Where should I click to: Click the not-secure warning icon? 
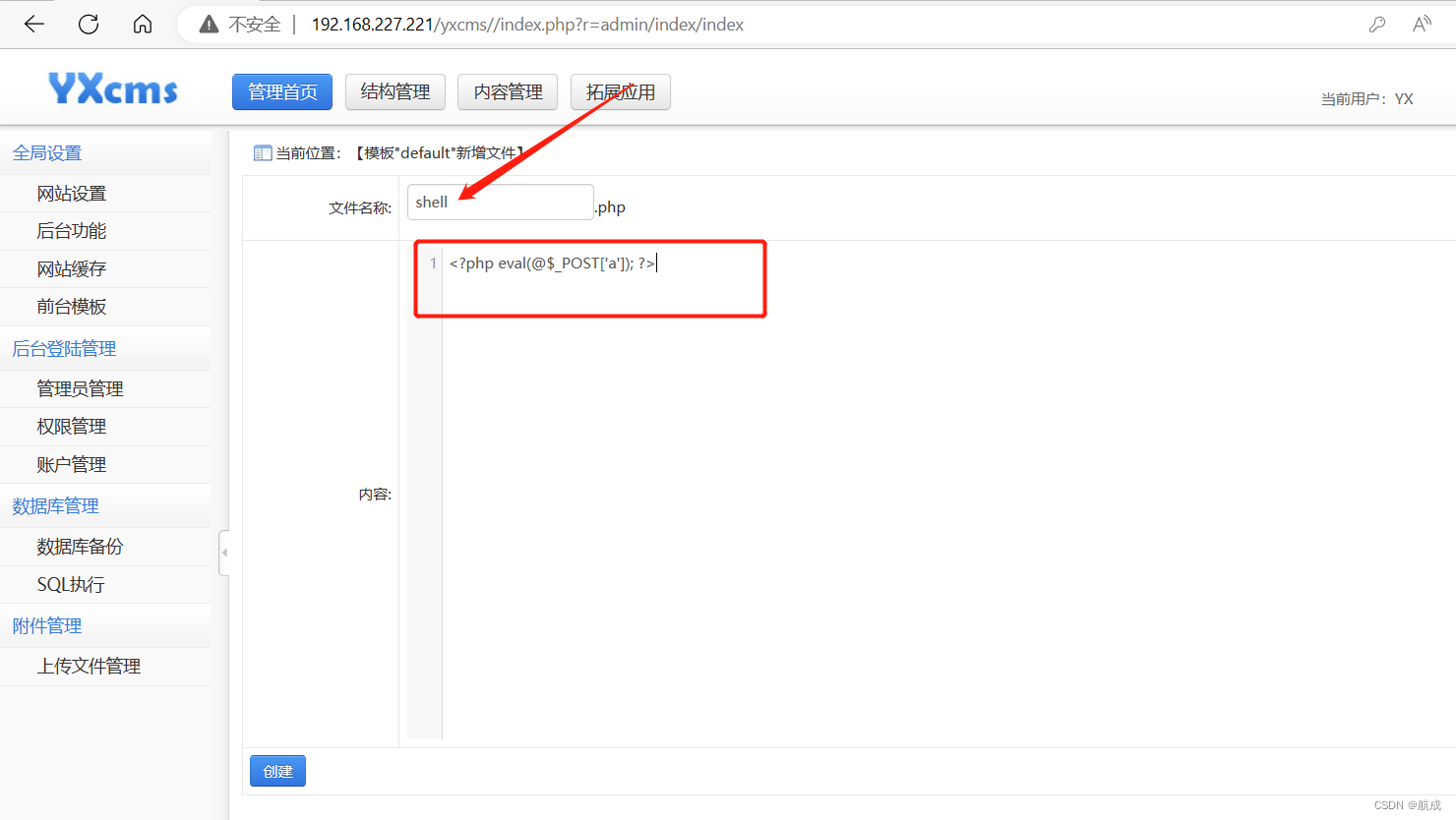pos(209,25)
